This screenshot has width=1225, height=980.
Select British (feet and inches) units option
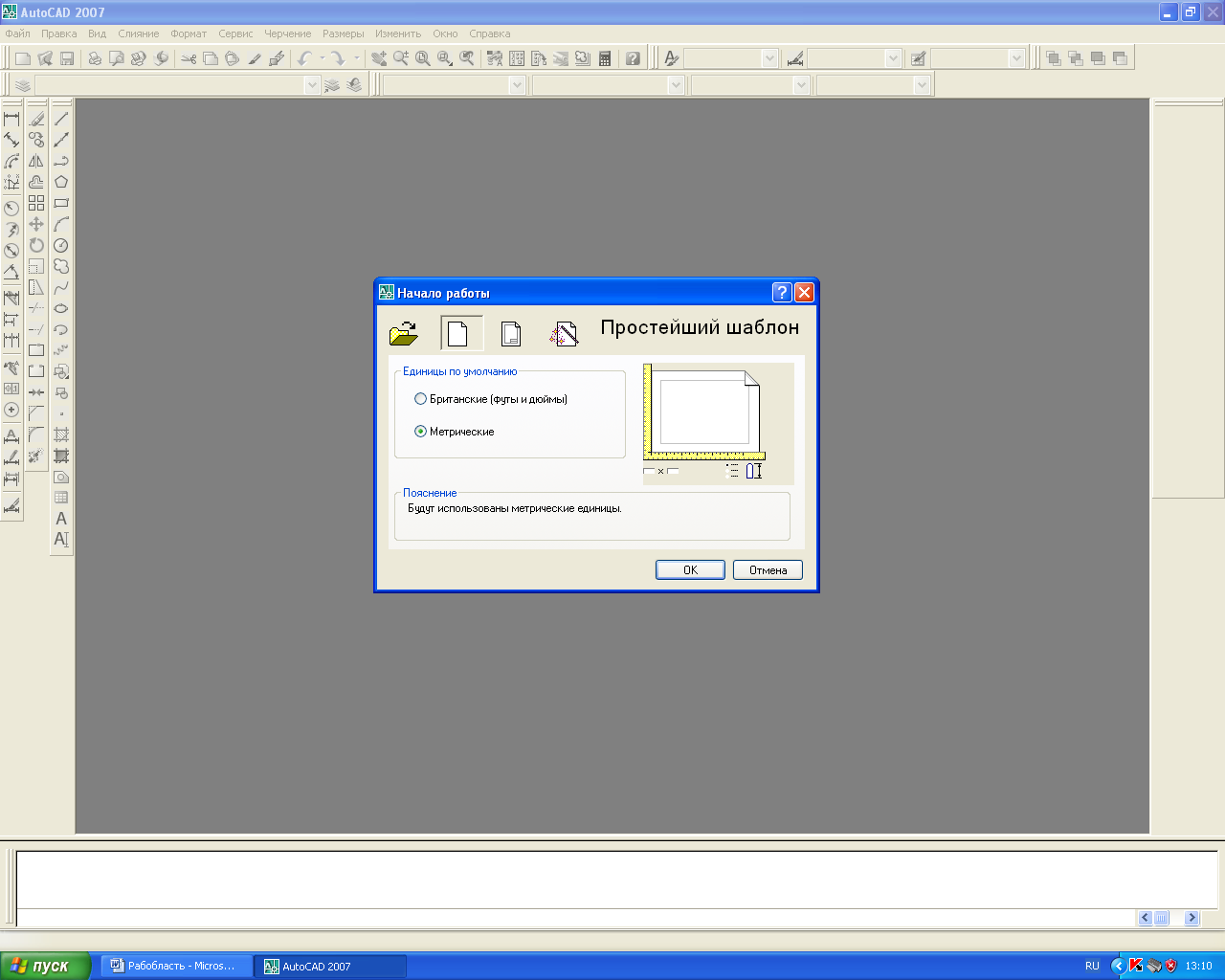(491, 399)
